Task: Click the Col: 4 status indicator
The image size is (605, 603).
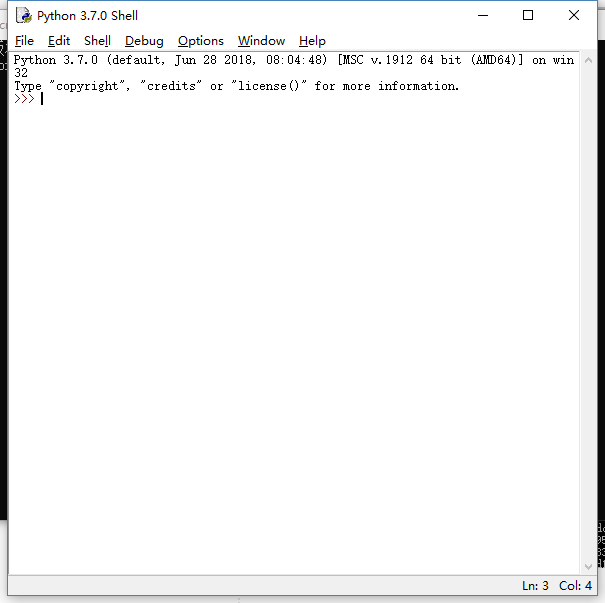Action: [x=575, y=586]
